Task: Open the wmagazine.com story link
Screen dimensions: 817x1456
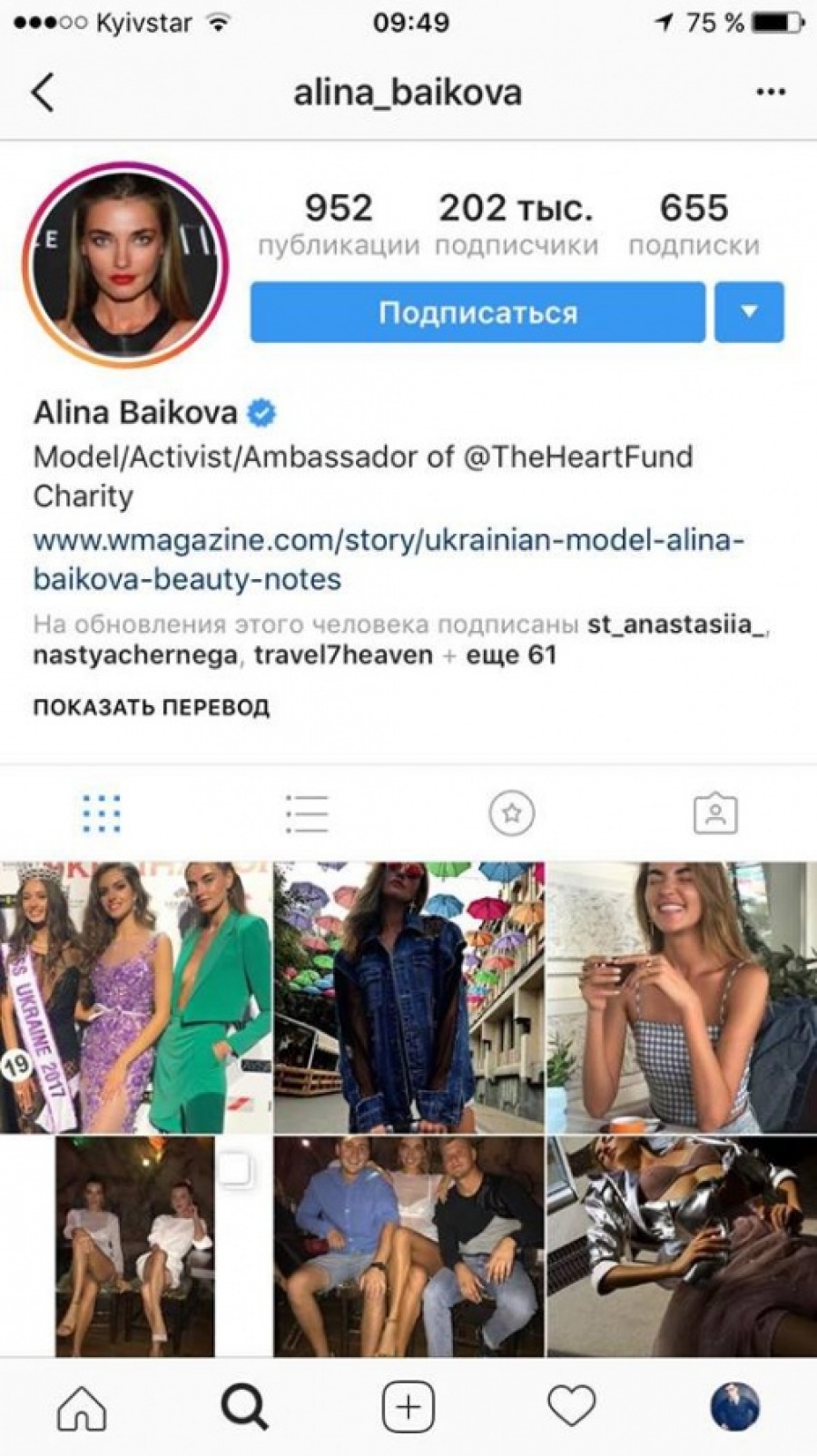Action: (389, 559)
